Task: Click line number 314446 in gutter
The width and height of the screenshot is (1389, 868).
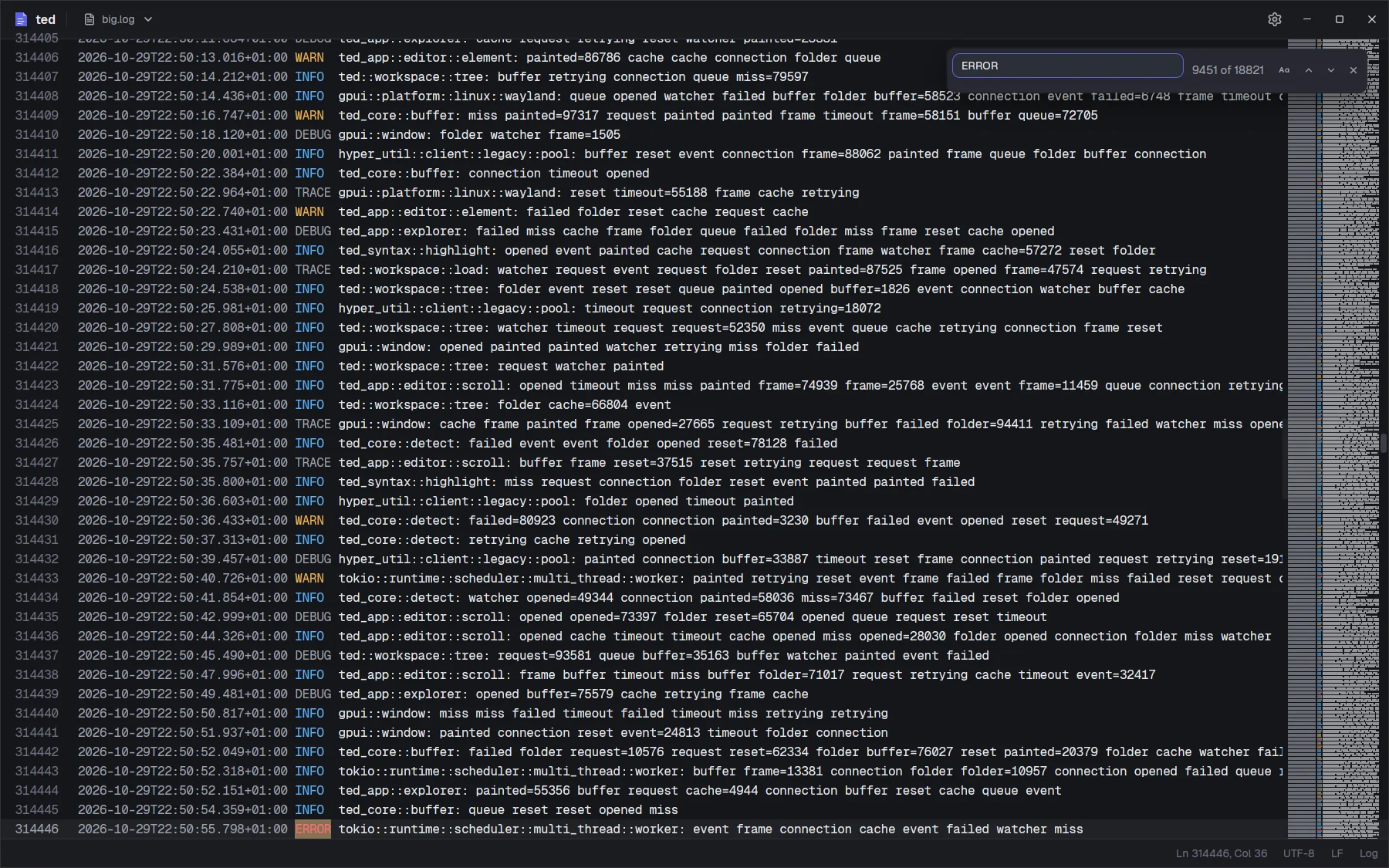Action: (x=37, y=829)
